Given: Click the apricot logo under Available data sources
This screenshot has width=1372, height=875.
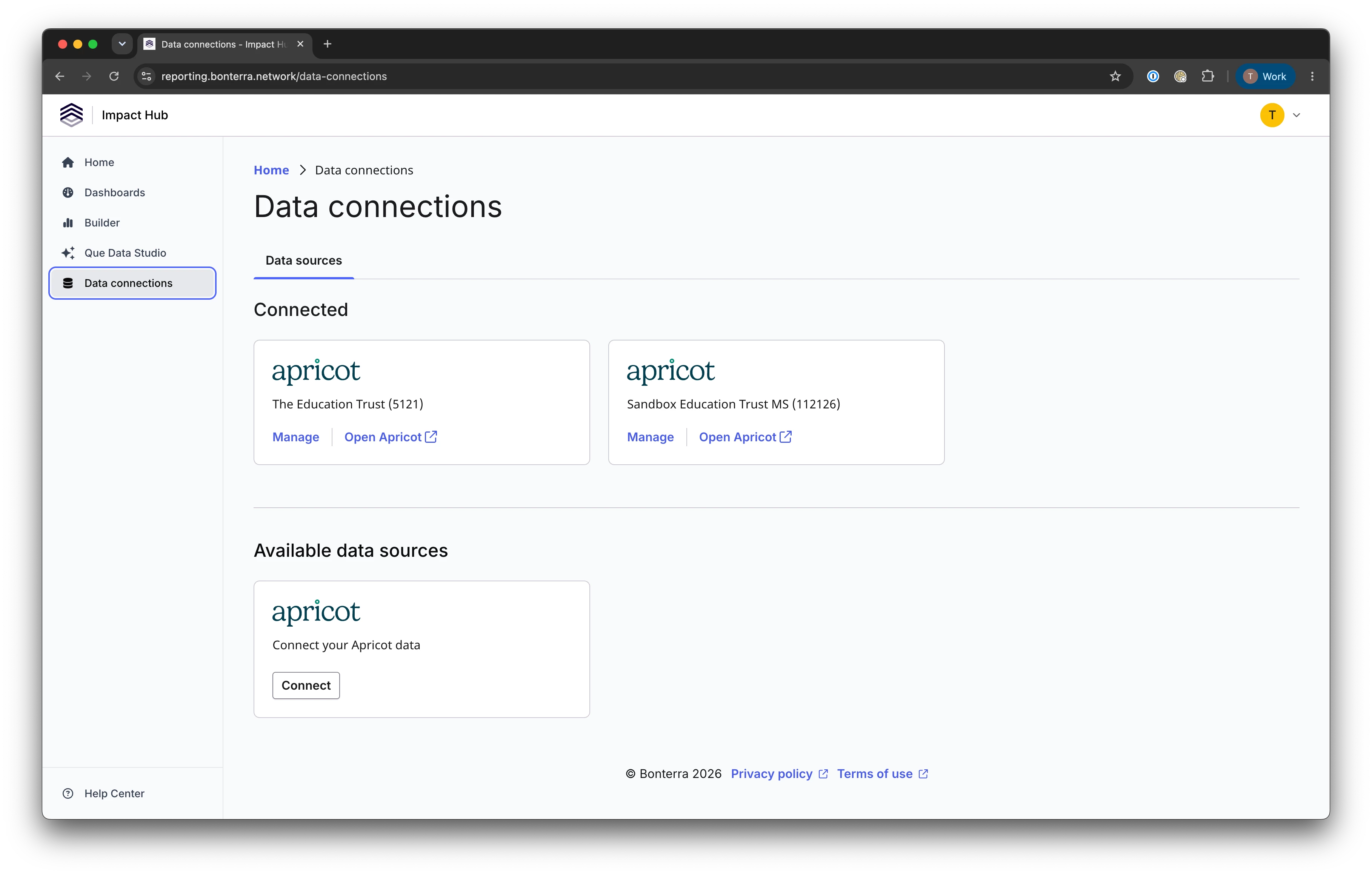Looking at the screenshot, I should 316,613.
